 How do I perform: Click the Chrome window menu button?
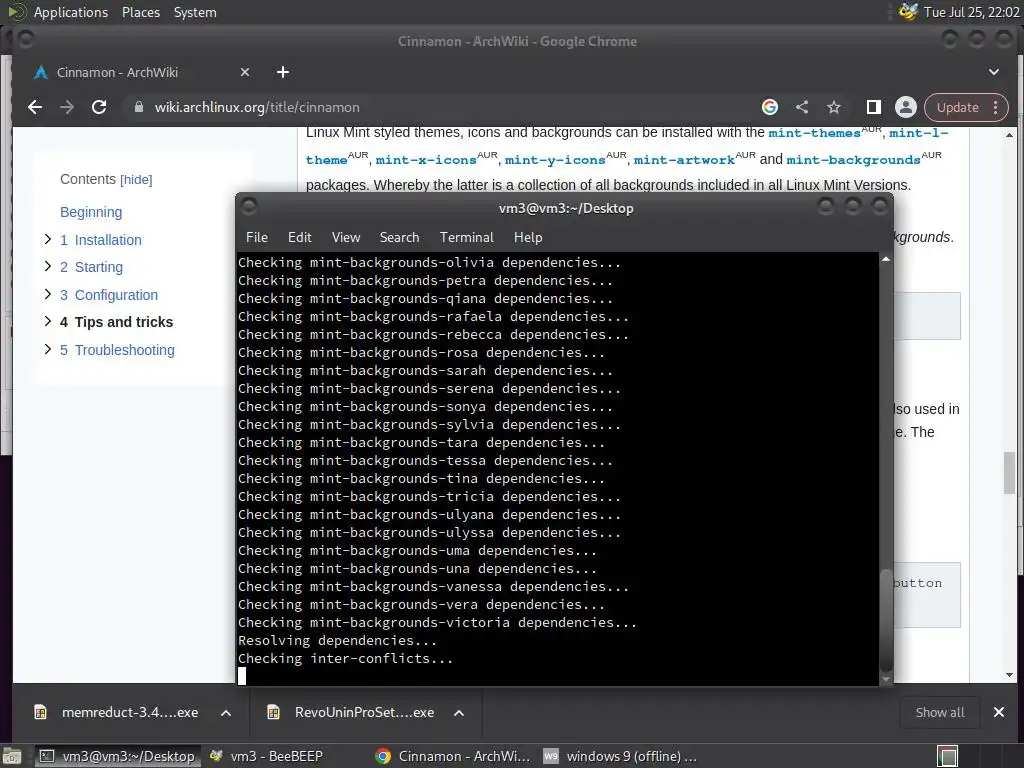pos(25,40)
